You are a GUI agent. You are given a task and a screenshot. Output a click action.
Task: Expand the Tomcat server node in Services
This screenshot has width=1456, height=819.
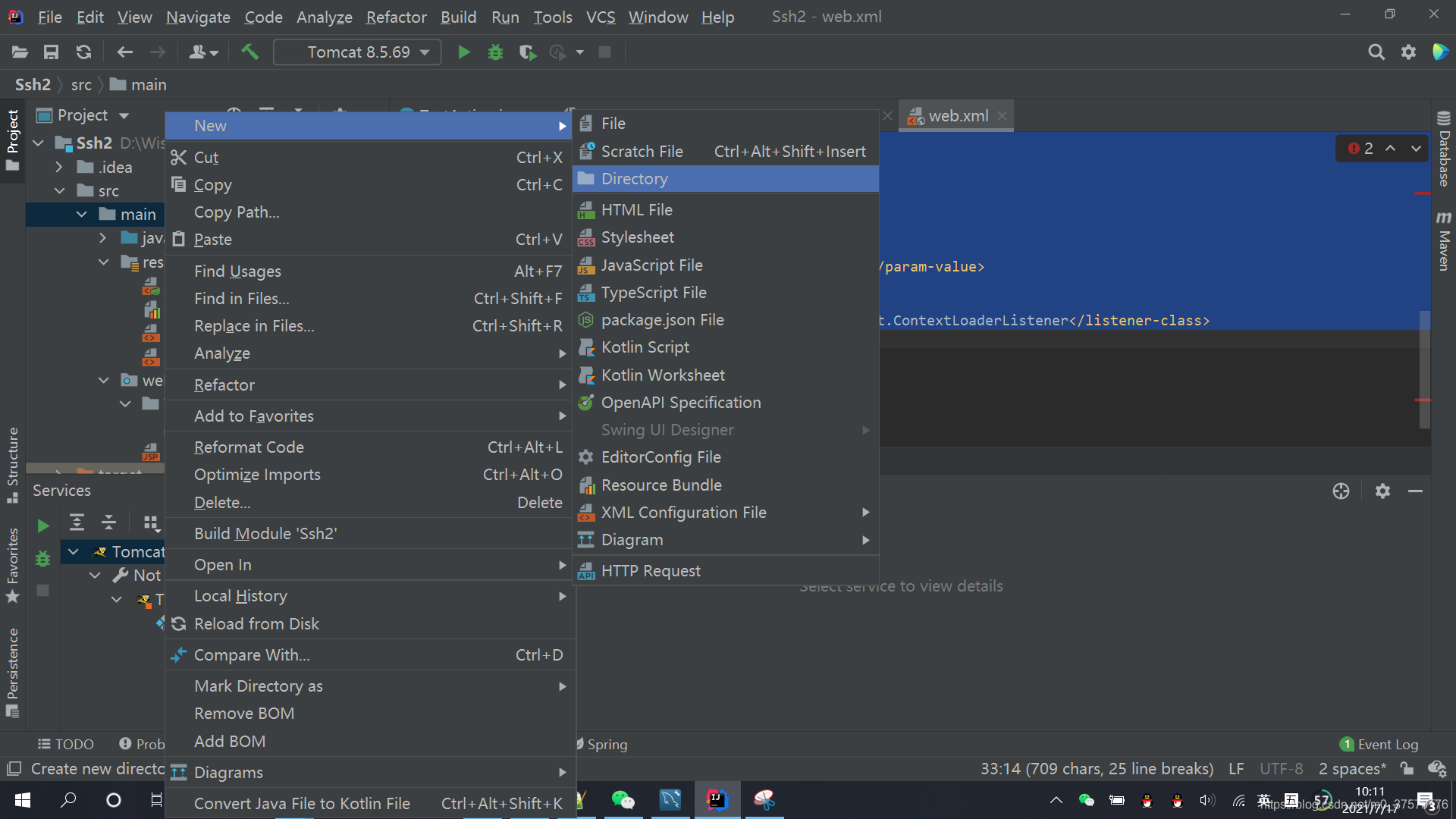coord(74,551)
